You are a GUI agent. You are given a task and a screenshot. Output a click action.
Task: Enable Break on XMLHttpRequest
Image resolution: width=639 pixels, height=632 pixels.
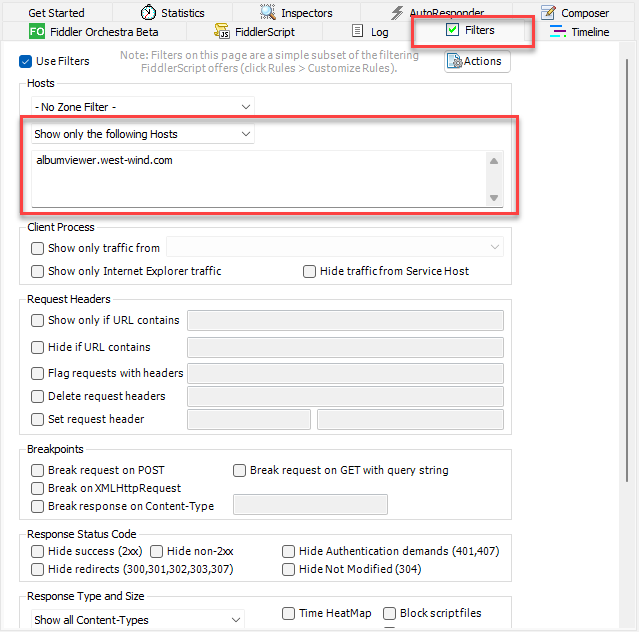(x=37, y=488)
